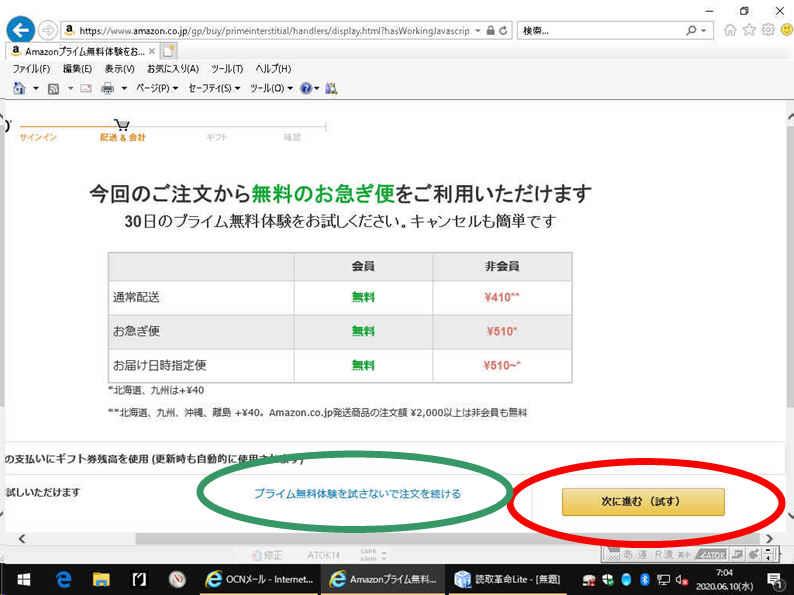Click プライム無料体験を試さないで注文を続ける link
Screen dimensions: 794x595
358,493
